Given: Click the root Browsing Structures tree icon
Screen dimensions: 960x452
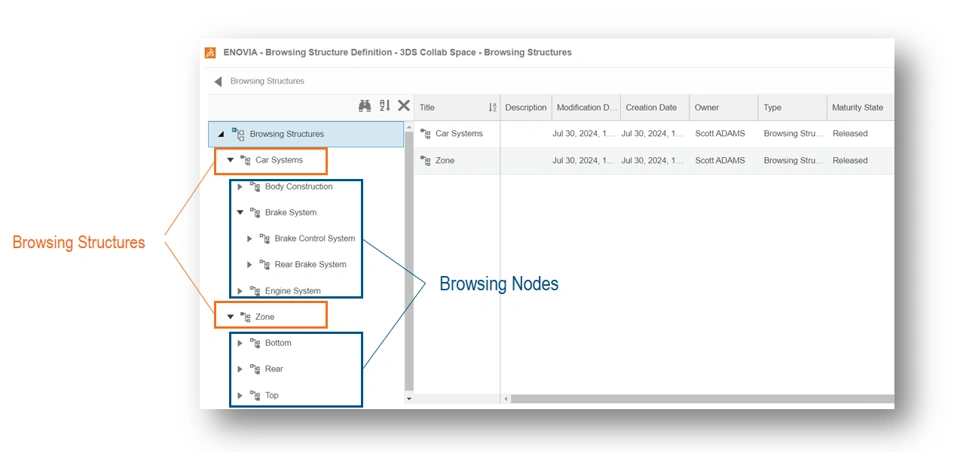Looking at the screenshot, I should (x=238, y=134).
